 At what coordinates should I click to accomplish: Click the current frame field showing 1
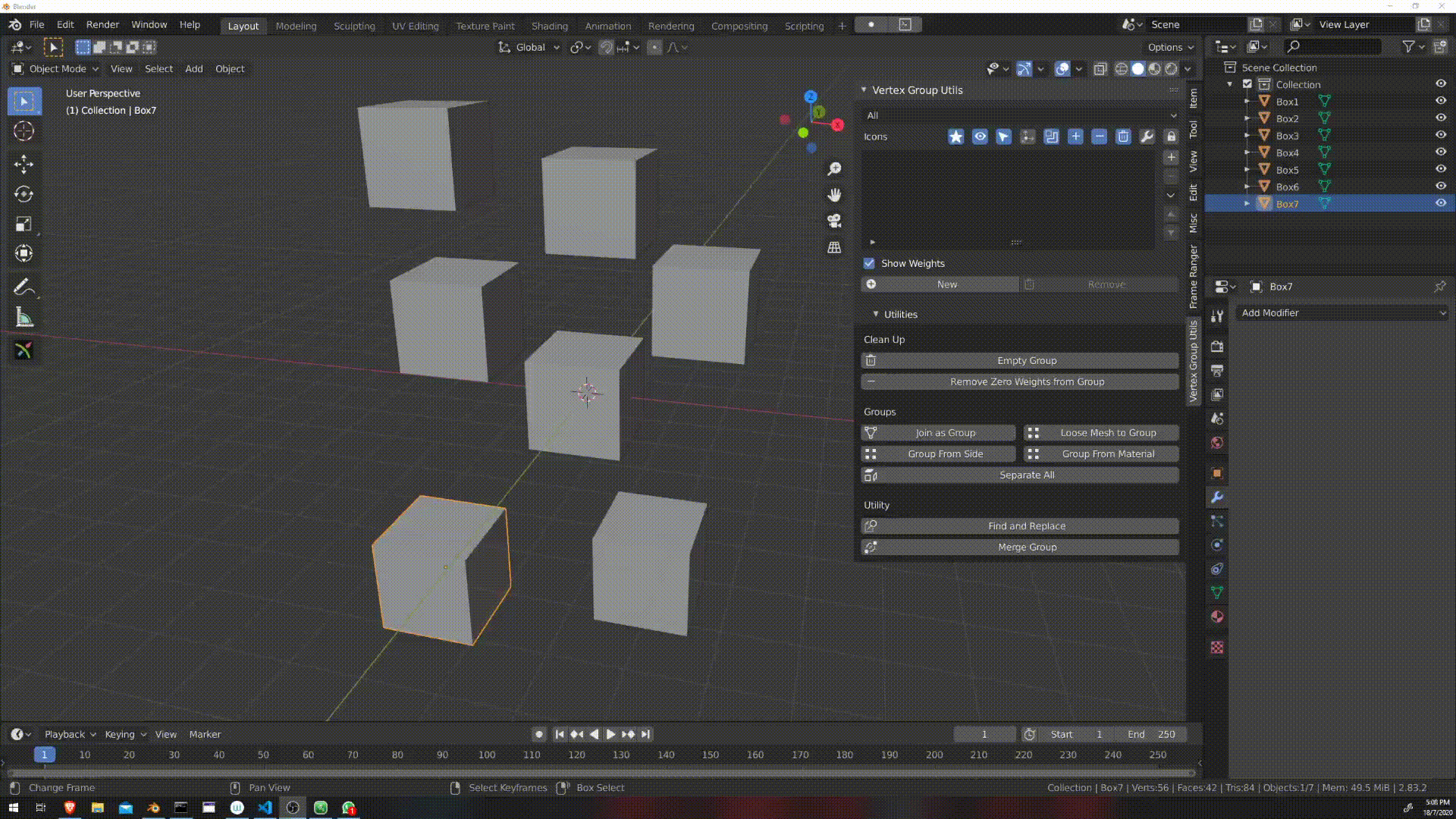pos(984,734)
